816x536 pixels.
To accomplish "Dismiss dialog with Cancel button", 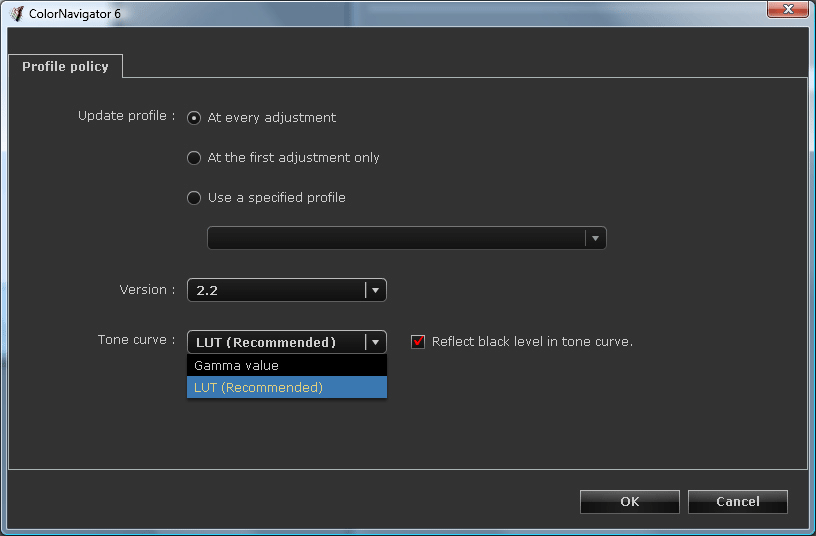I will pyautogui.click(x=737, y=502).
